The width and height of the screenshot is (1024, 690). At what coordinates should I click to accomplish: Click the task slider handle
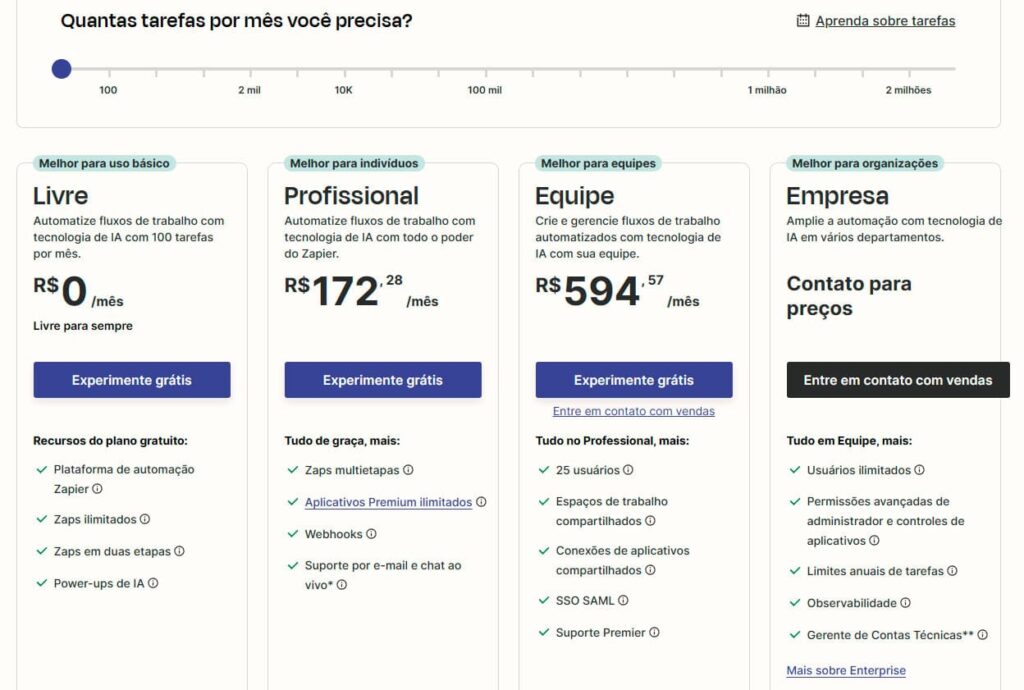point(61,69)
